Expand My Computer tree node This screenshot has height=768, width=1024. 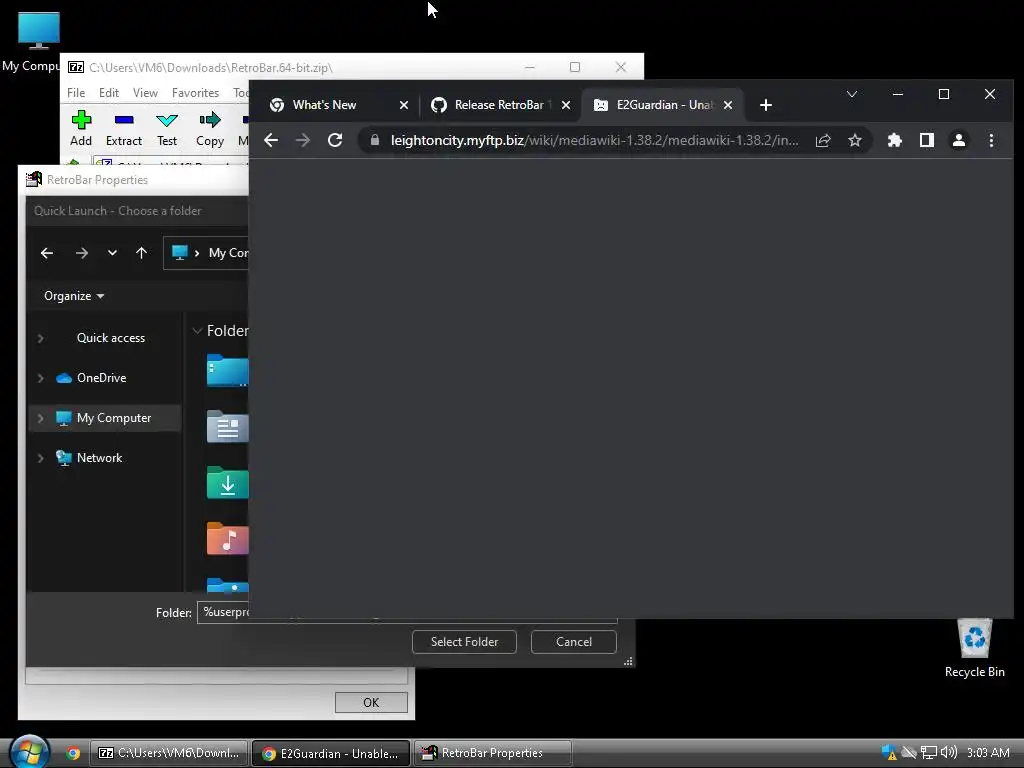[40, 418]
